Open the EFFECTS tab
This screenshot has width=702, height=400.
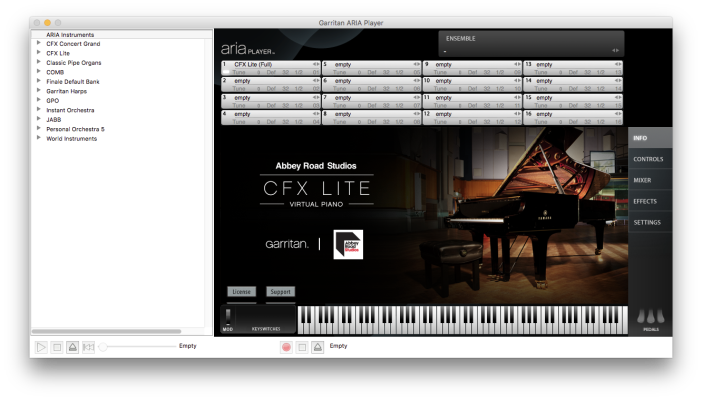650,201
